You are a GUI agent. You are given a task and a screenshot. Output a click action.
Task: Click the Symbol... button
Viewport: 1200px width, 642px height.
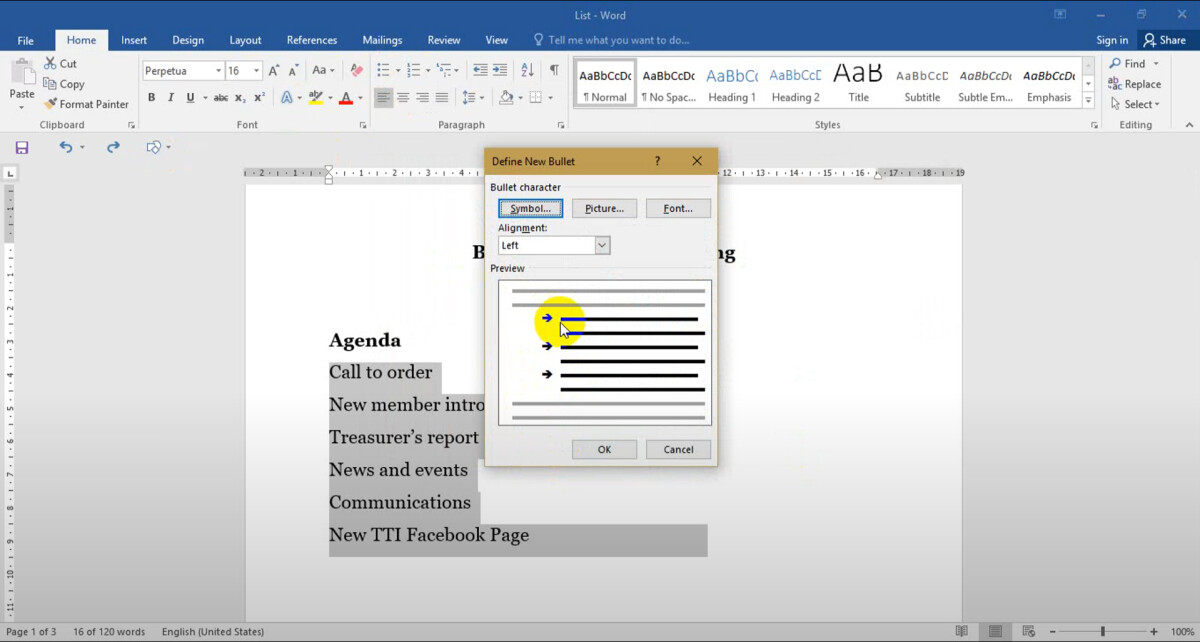coord(530,208)
